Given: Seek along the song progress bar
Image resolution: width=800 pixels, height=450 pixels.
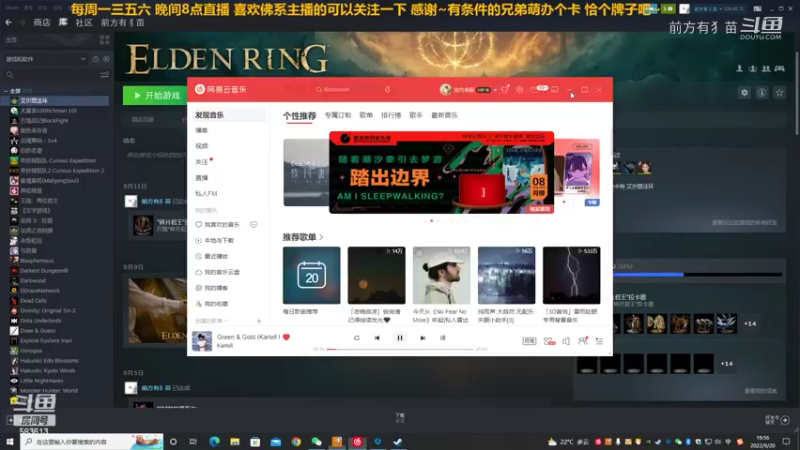Looking at the screenshot, I should [x=401, y=349].
